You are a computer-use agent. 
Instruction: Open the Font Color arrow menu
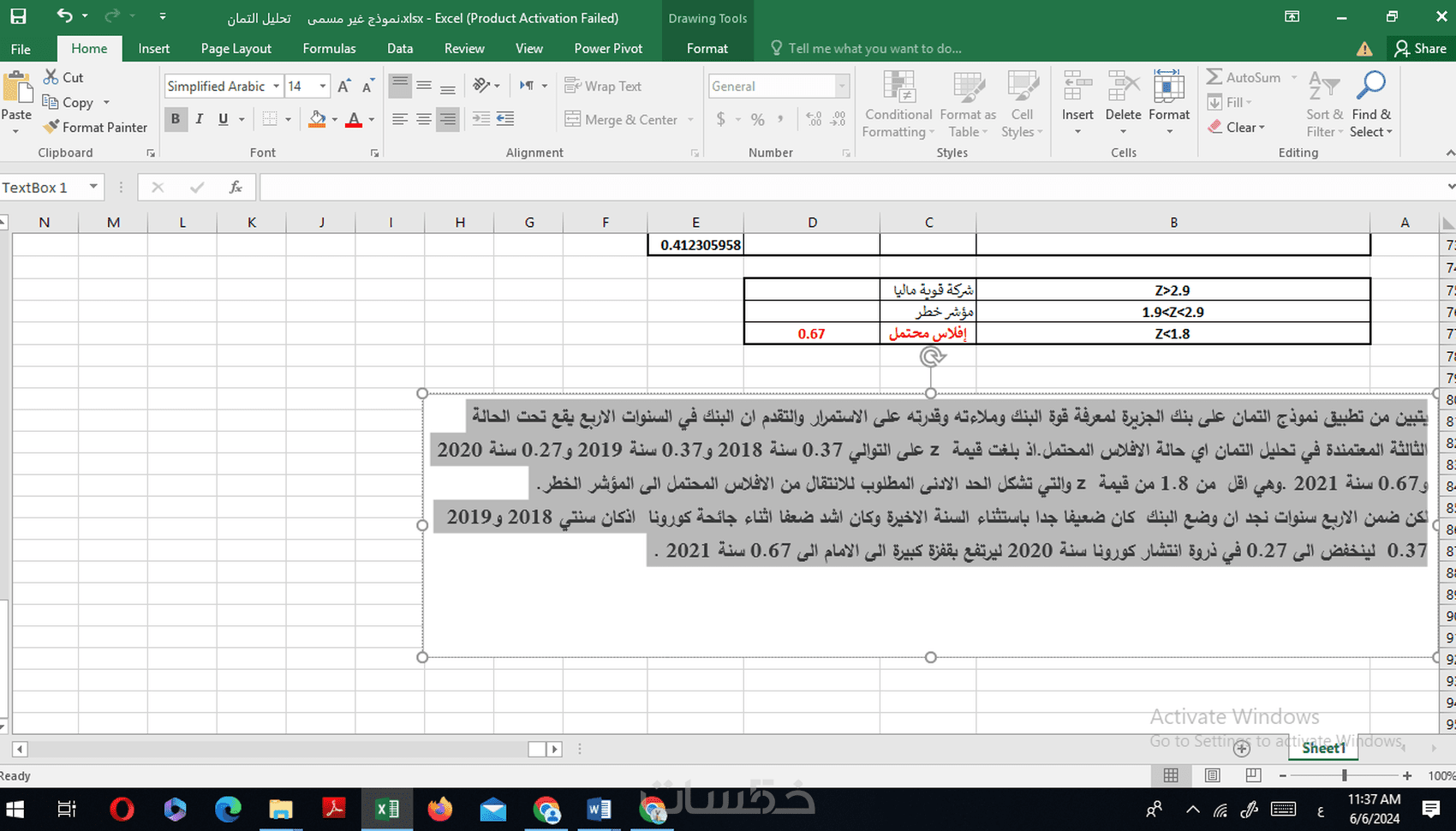(372, 119)
